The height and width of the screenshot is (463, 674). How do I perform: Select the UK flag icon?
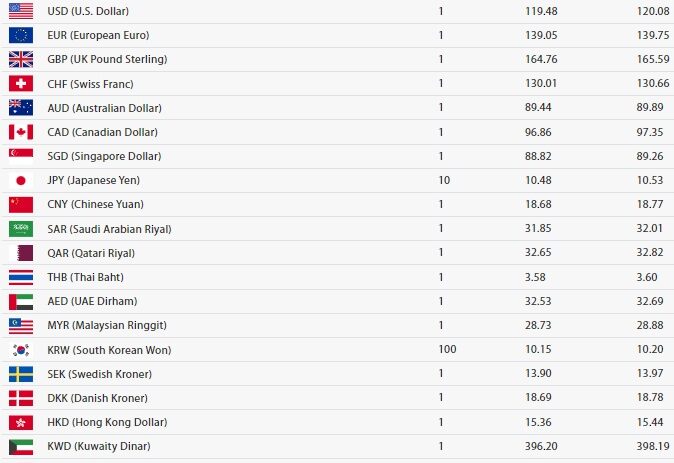click(x=21, y=59)
